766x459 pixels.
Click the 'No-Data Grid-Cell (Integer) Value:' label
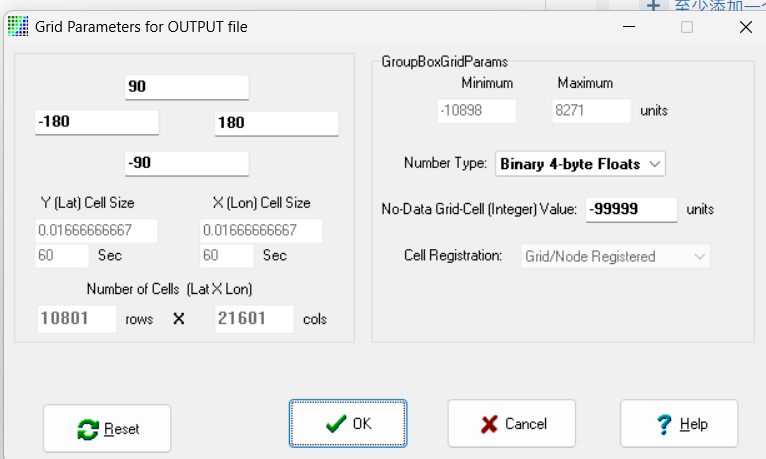click(x=479, y=209)
